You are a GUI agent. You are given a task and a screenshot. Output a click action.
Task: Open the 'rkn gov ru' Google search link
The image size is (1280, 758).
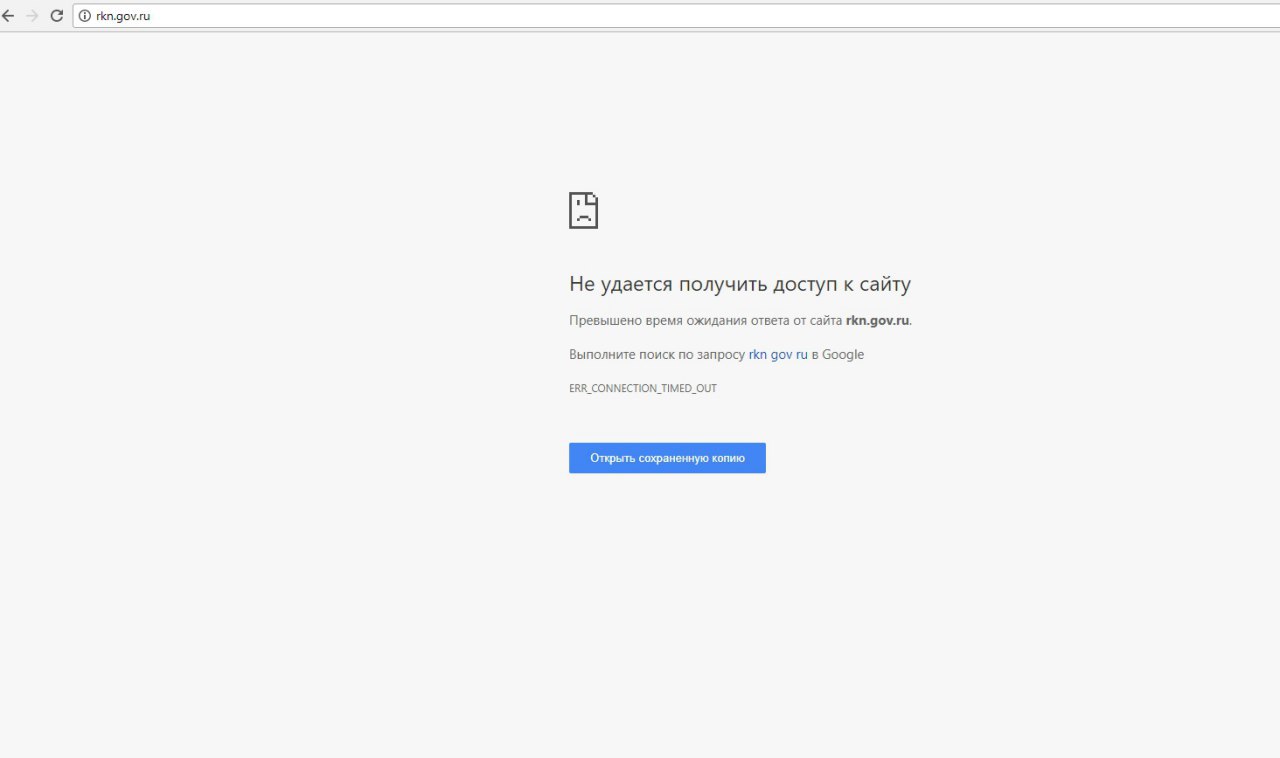[778, 354]
